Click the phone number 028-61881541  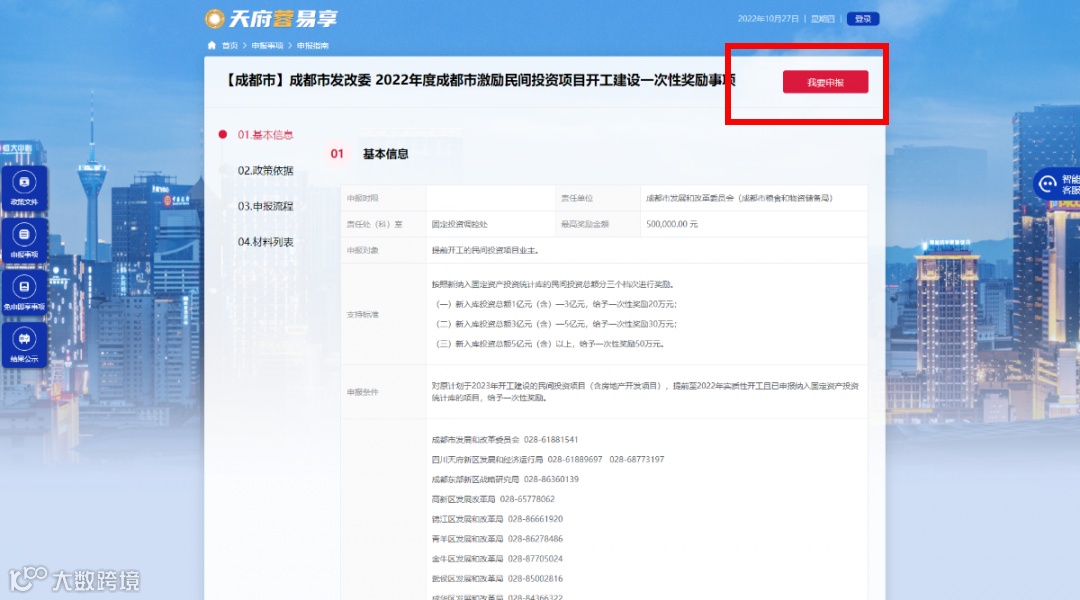551,439
